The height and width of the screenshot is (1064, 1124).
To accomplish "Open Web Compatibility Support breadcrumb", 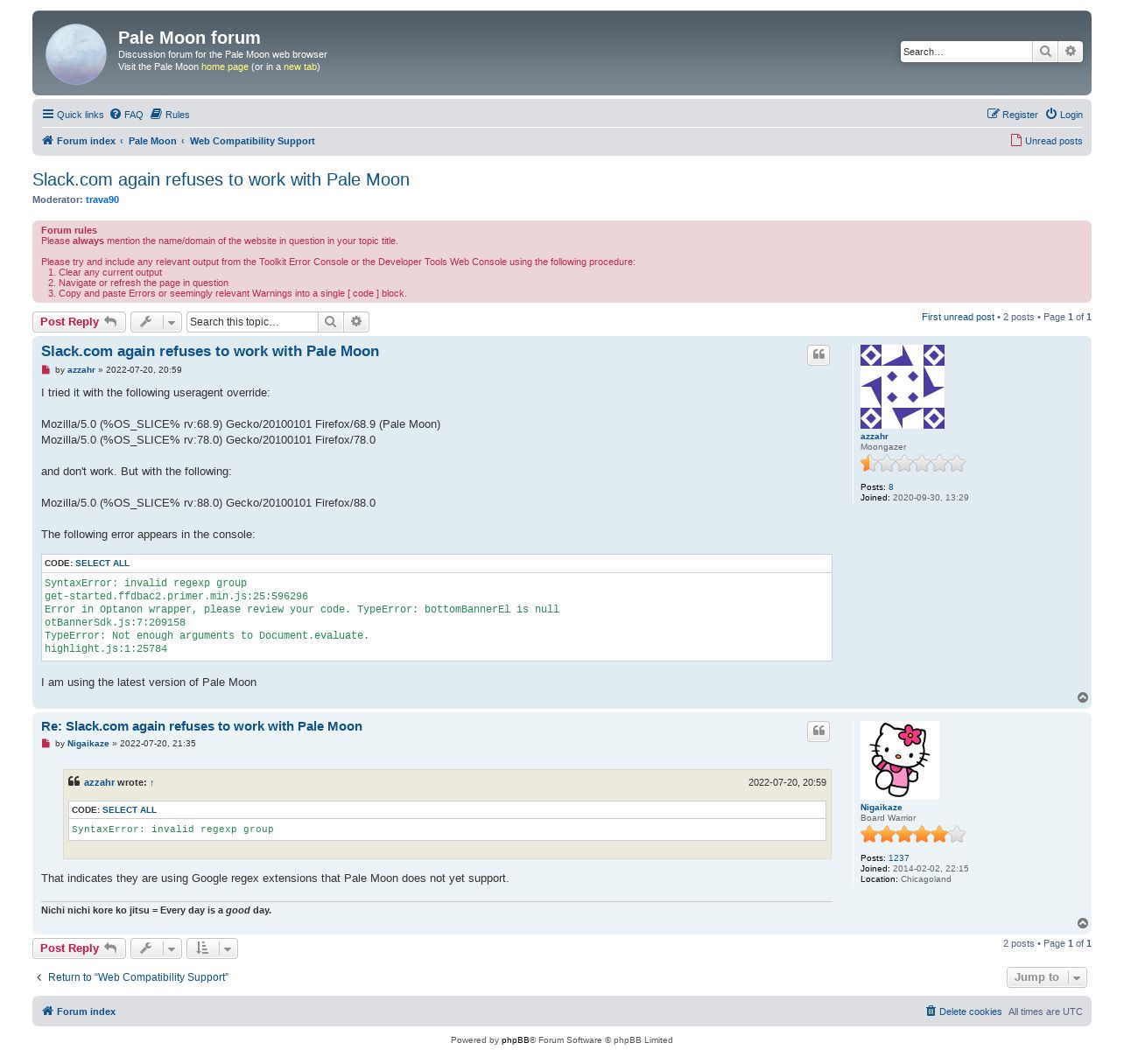I will [252, 141].
